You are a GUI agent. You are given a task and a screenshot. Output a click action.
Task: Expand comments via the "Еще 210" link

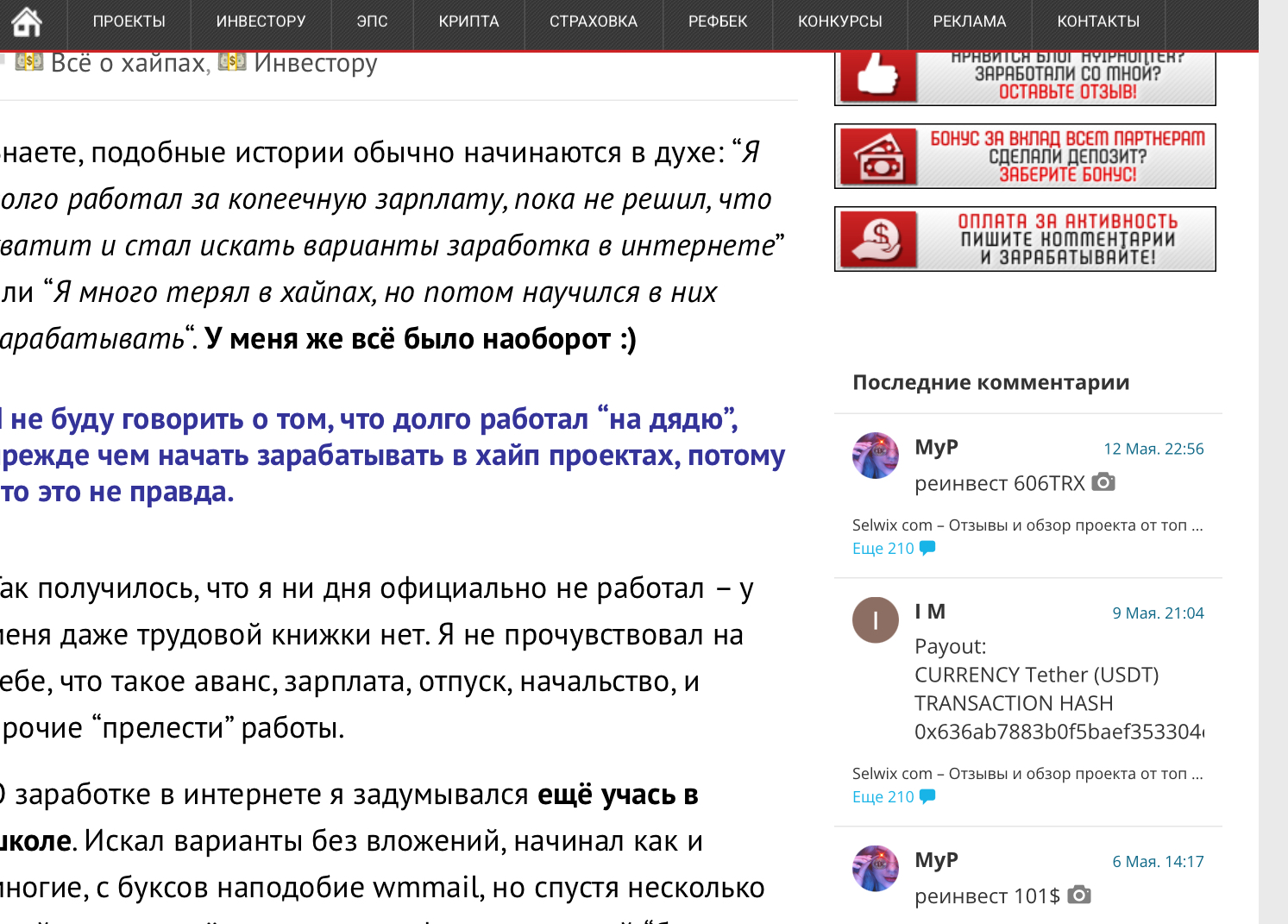coord(882,547)
